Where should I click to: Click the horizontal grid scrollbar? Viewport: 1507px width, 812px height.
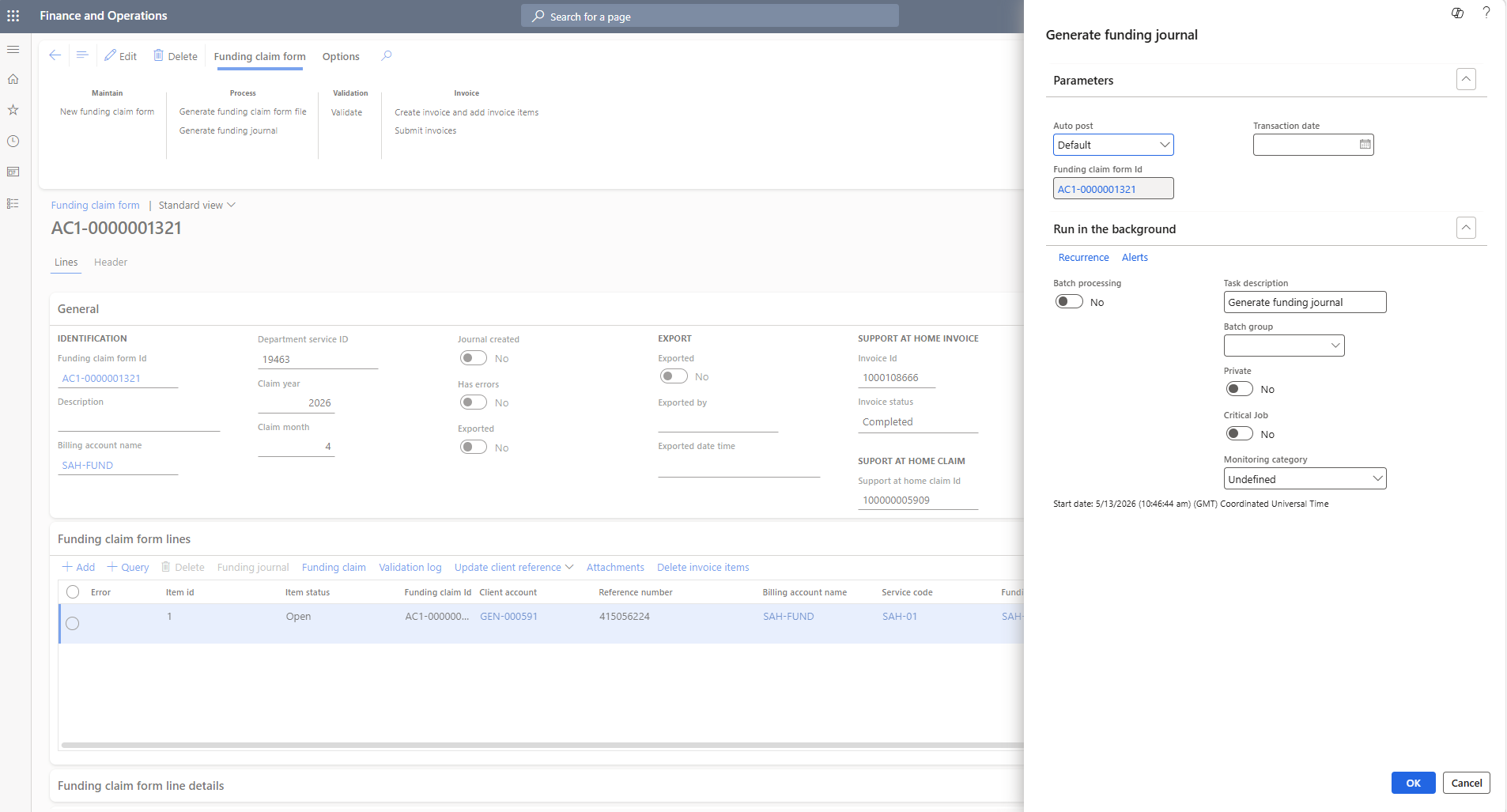542,745
